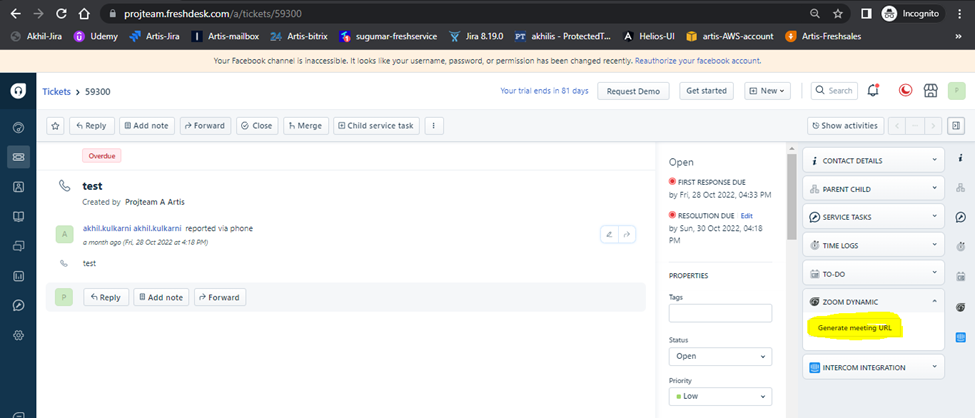Select the parent child icon in right strip
Screen dimensions: 975x418
(961, 188)
